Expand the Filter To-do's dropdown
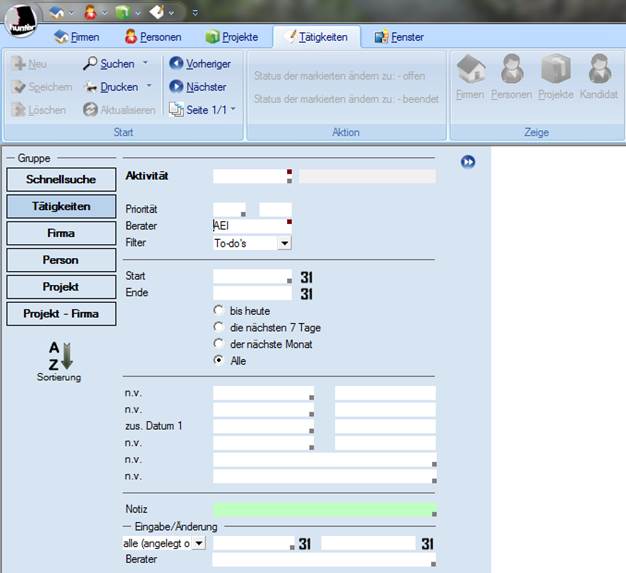The height and width of the screenshot is (573, 626). 284,243
